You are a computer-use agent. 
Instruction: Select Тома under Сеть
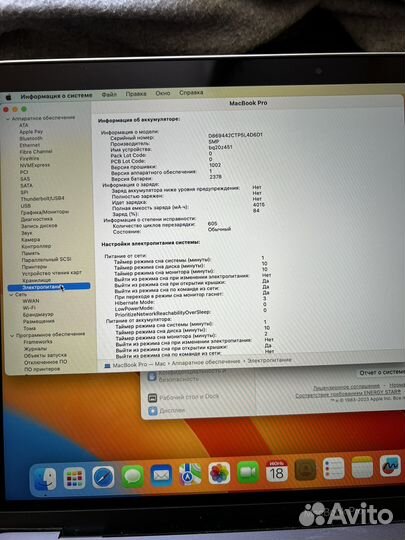coord(30,328)
